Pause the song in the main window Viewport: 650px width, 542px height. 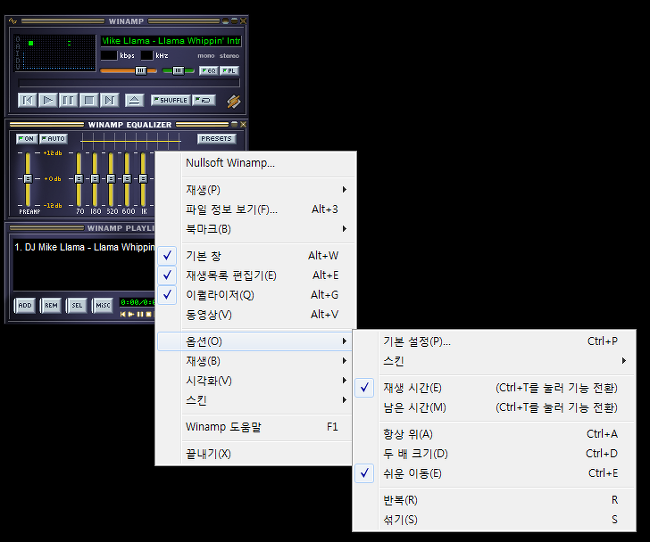pos(68,100)
